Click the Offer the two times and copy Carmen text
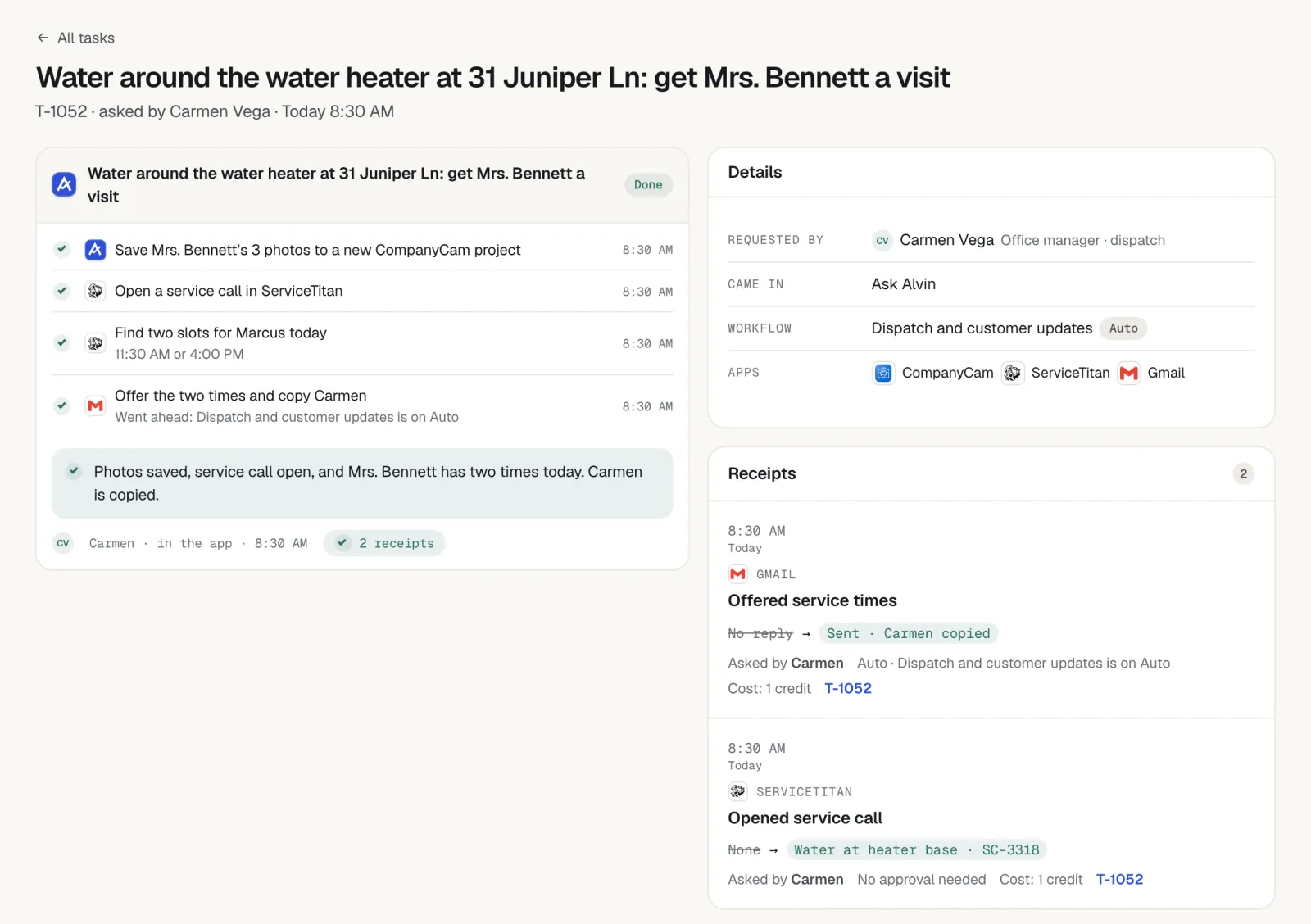1311x924 pixels. click(x=241, y=396)
